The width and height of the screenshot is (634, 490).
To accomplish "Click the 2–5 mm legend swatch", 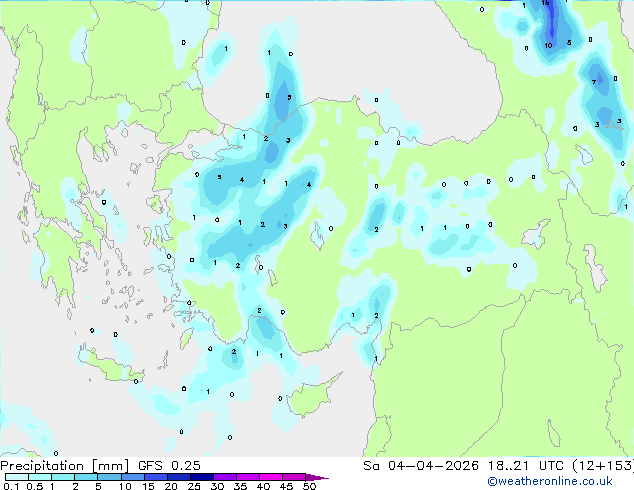I will pos(86,477).
